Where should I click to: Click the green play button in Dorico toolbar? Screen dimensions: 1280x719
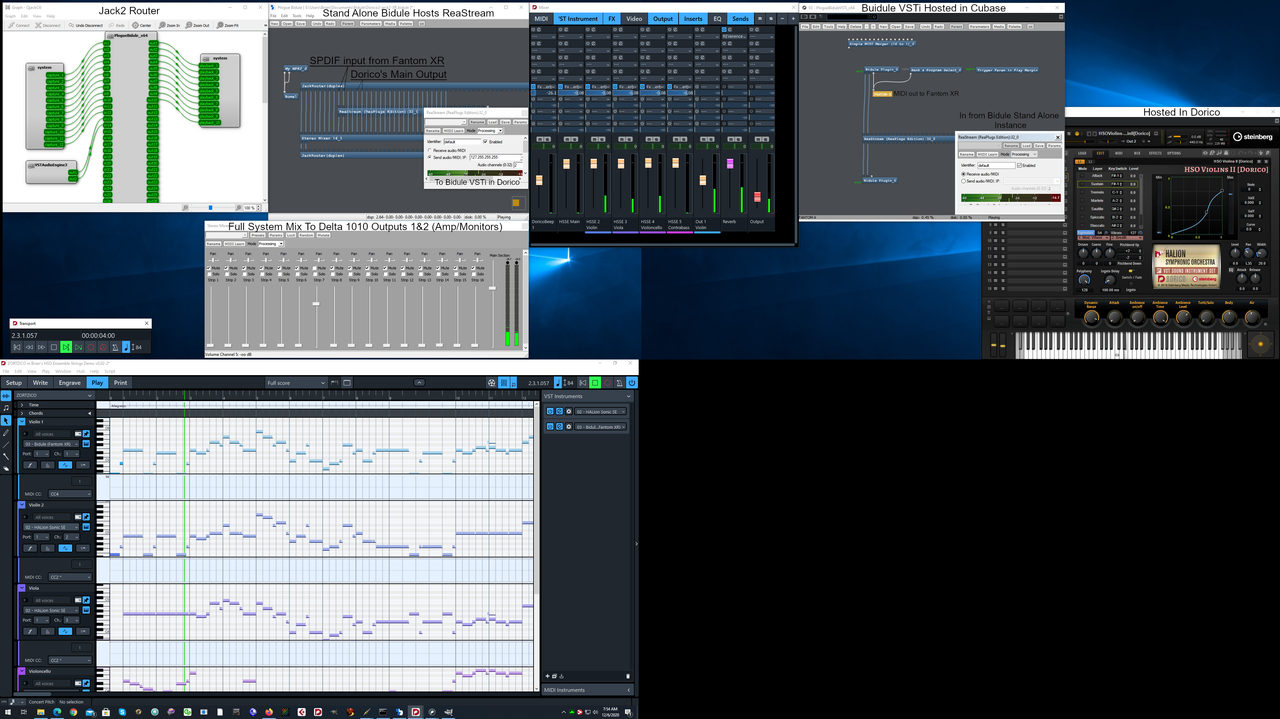594,383
